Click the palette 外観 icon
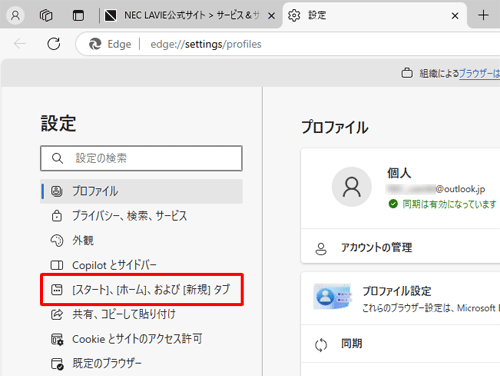The height and width of the screenshot is (376, 500). 57,240
